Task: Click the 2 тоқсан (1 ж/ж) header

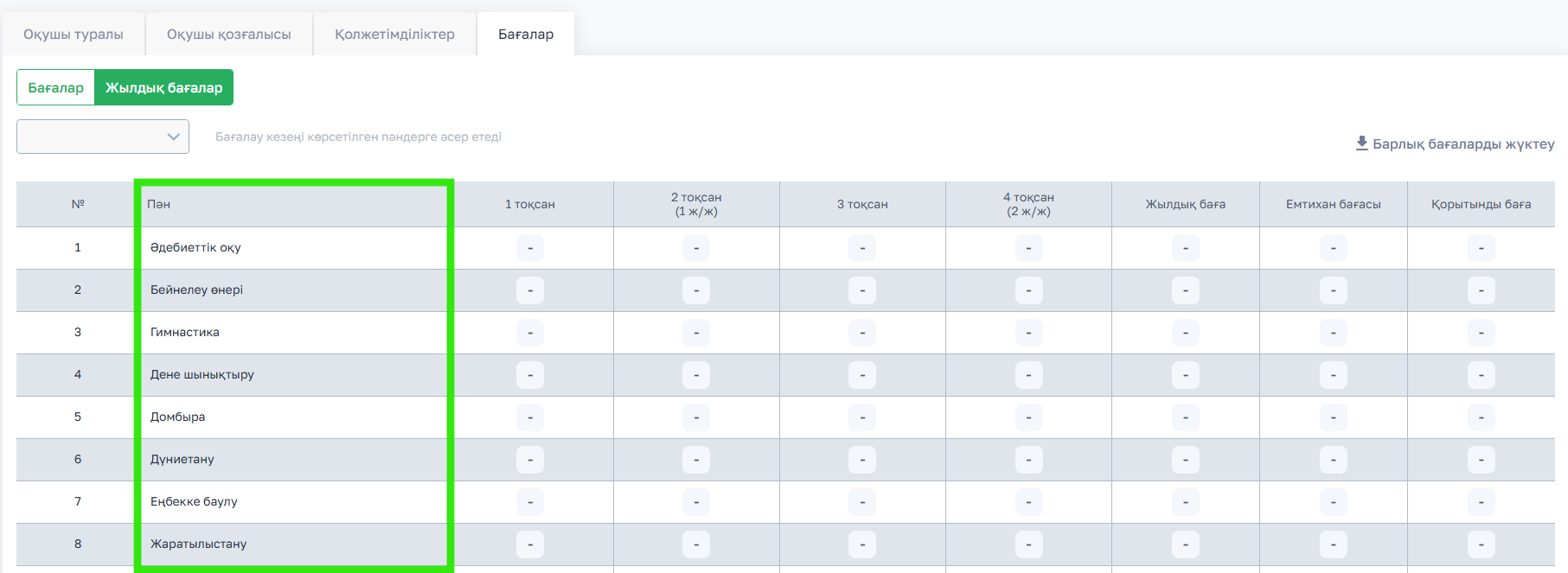Action: (696, 204)
